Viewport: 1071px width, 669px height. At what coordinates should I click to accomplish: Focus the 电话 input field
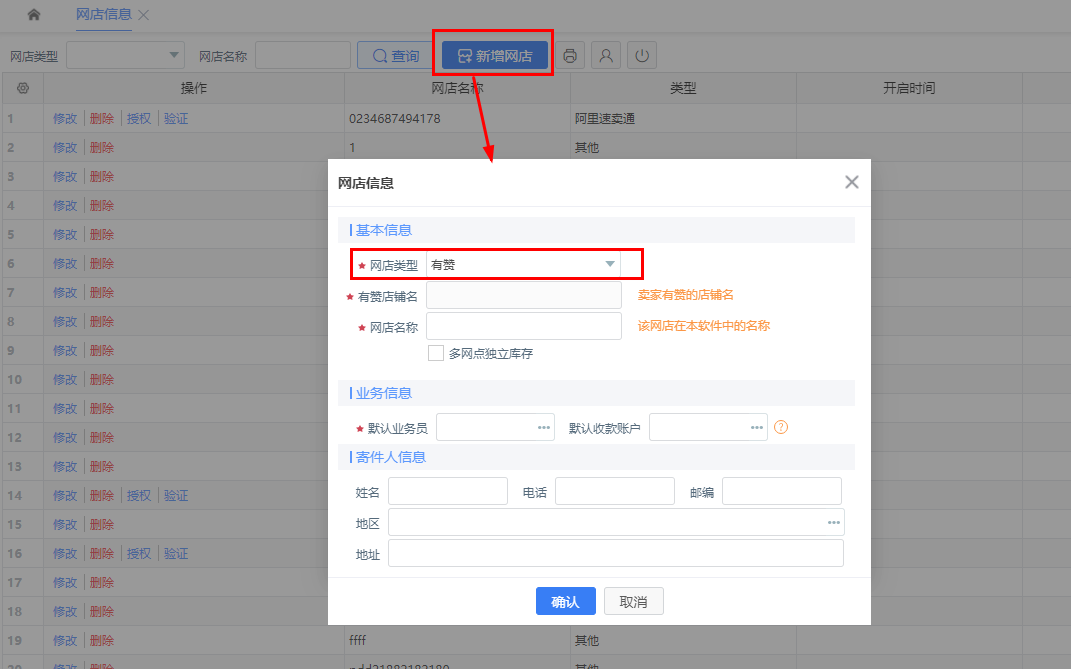point(615,491)
